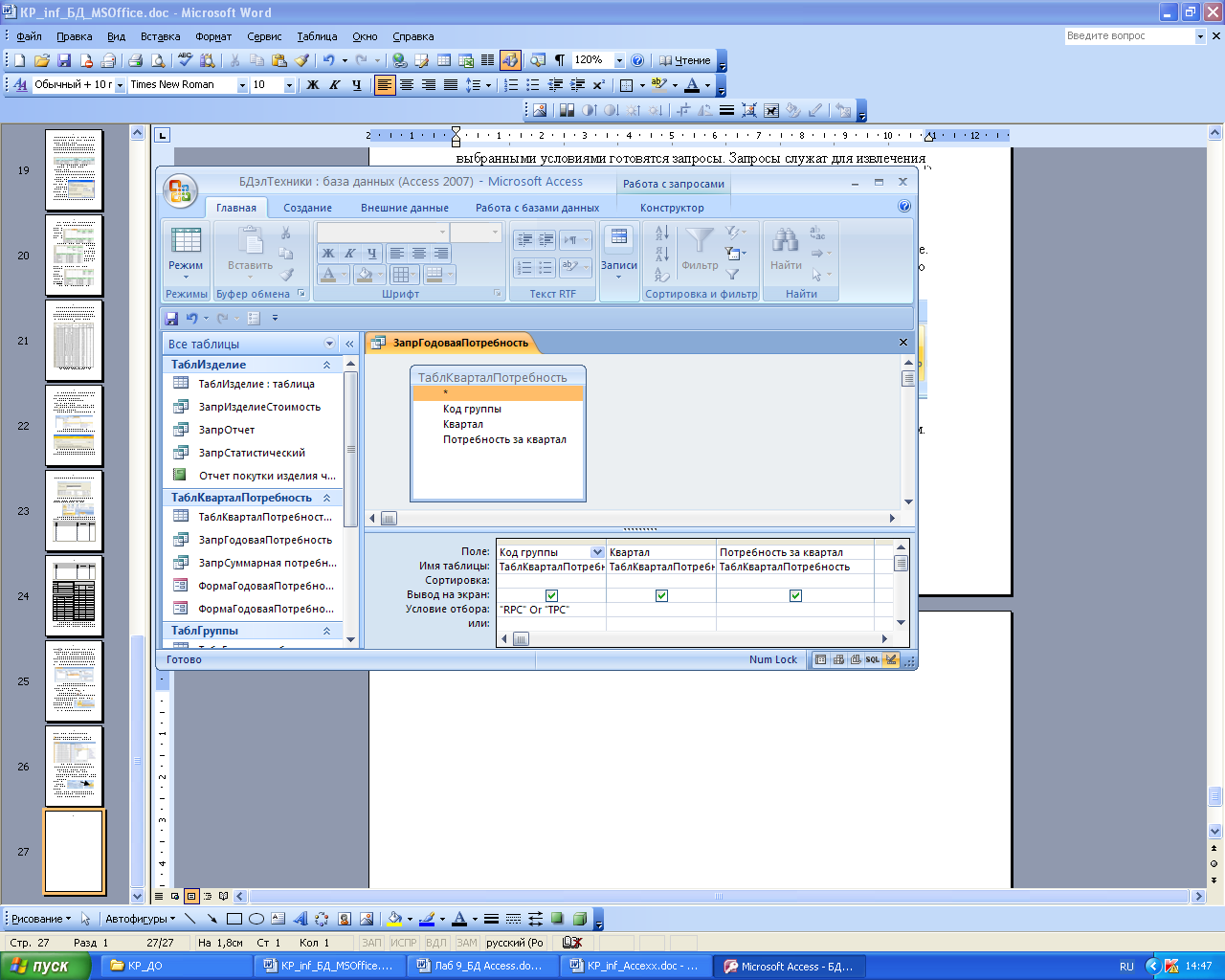Image resolution: width=1225 pixels, height=980 pixels.
Task: Toggle the Drawing toolbar button in Word
Action: pos(510,60)
